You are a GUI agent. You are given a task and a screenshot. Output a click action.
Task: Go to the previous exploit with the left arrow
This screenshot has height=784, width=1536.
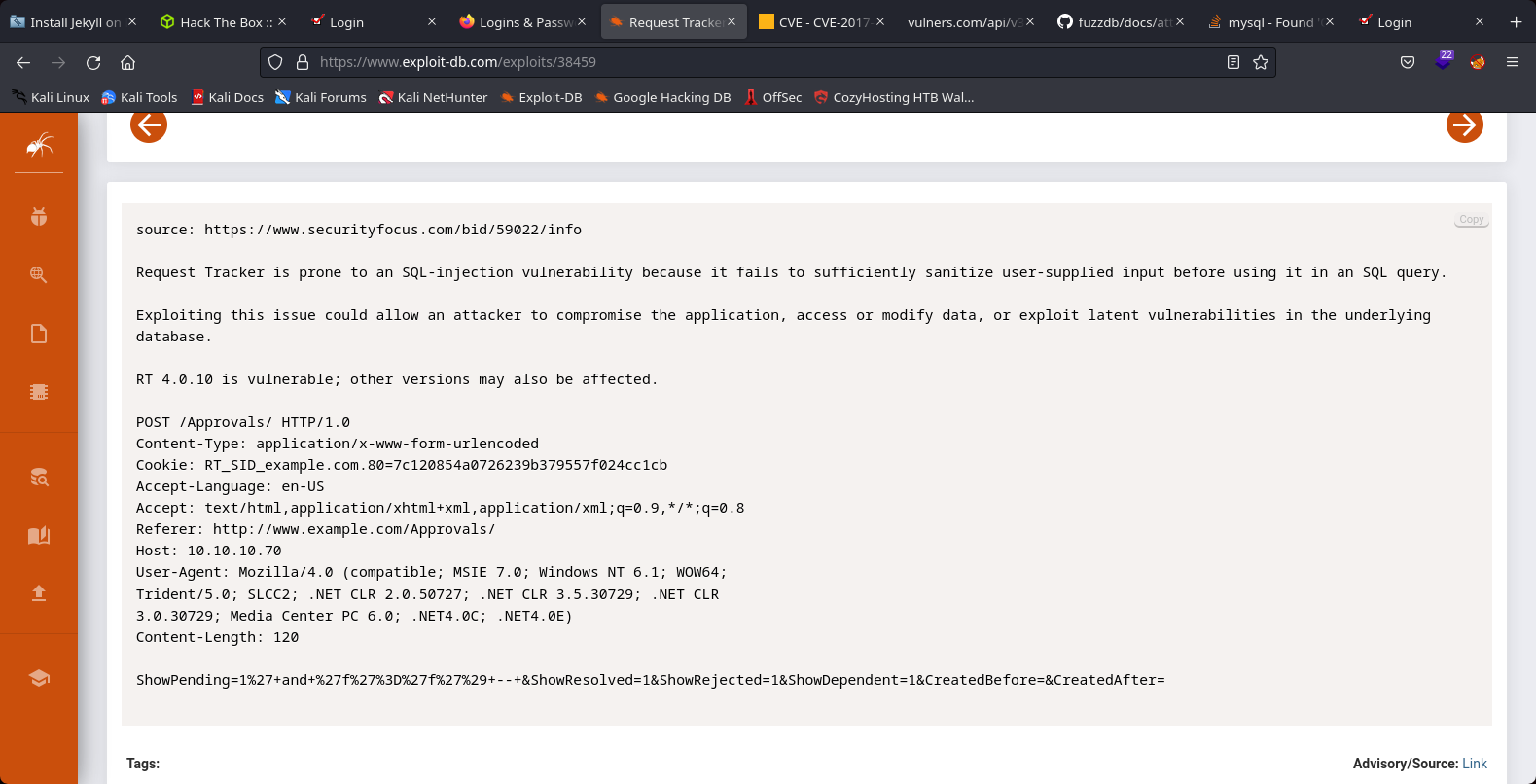[x=149, y=125]
